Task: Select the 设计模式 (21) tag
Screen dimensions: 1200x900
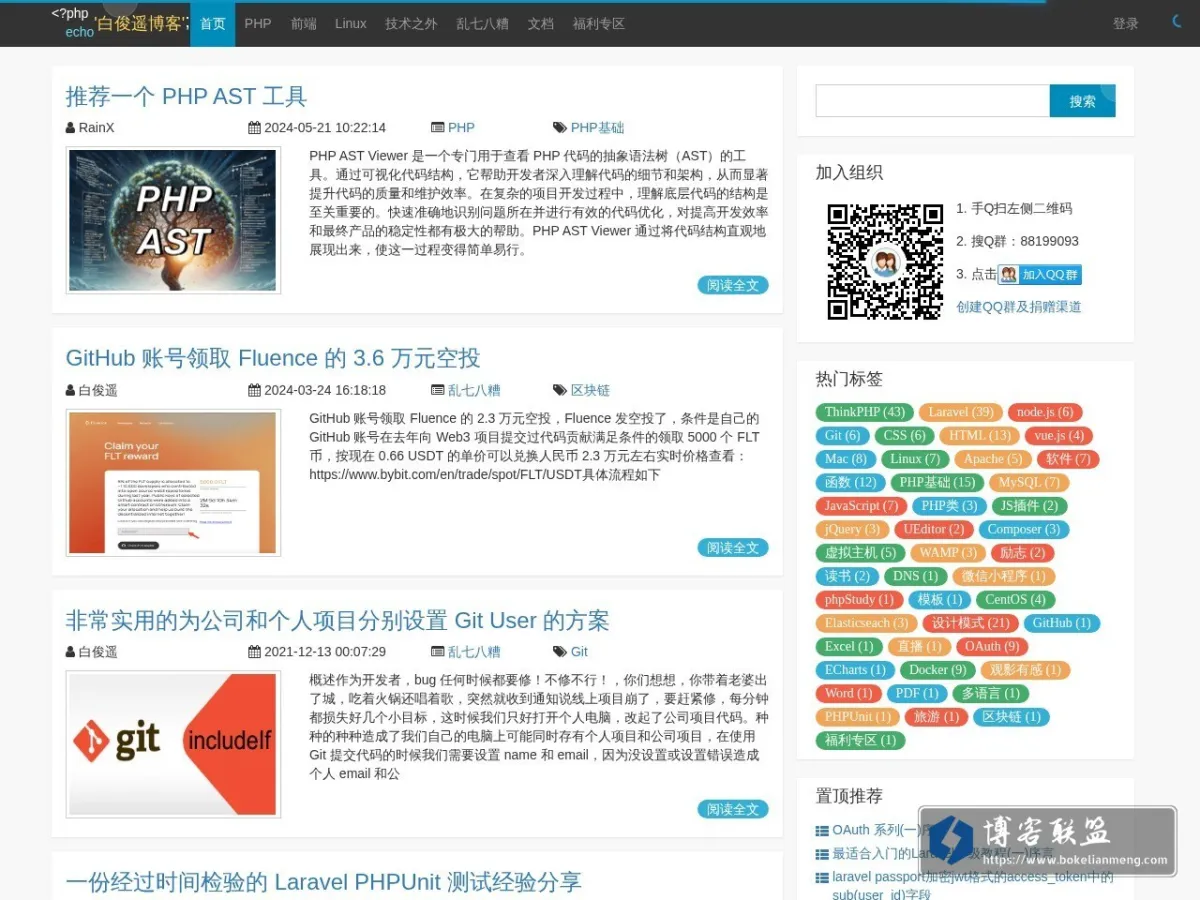Action: click(969, 623)
